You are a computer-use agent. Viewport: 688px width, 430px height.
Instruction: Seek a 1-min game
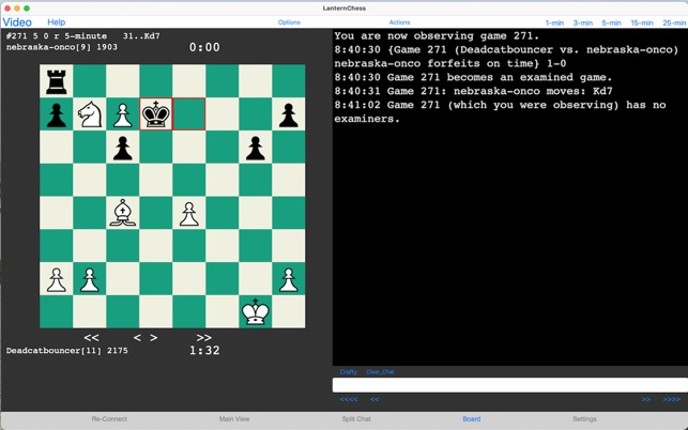click(555, 23)
